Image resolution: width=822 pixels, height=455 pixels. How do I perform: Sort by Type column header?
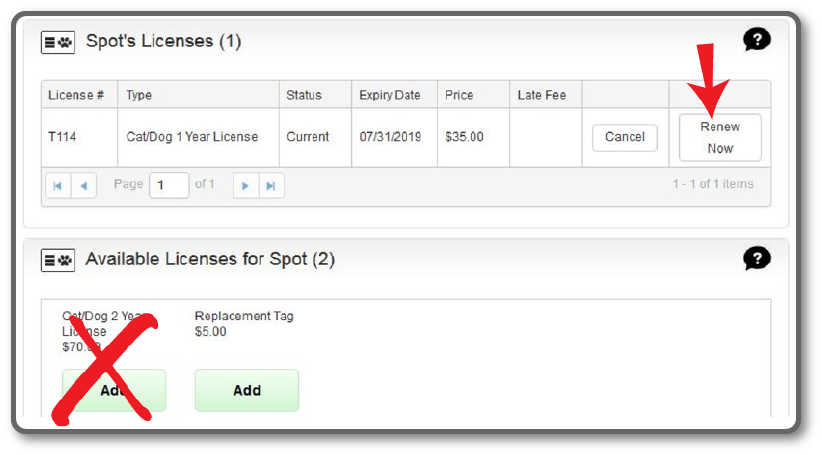(x=199, y=95)
